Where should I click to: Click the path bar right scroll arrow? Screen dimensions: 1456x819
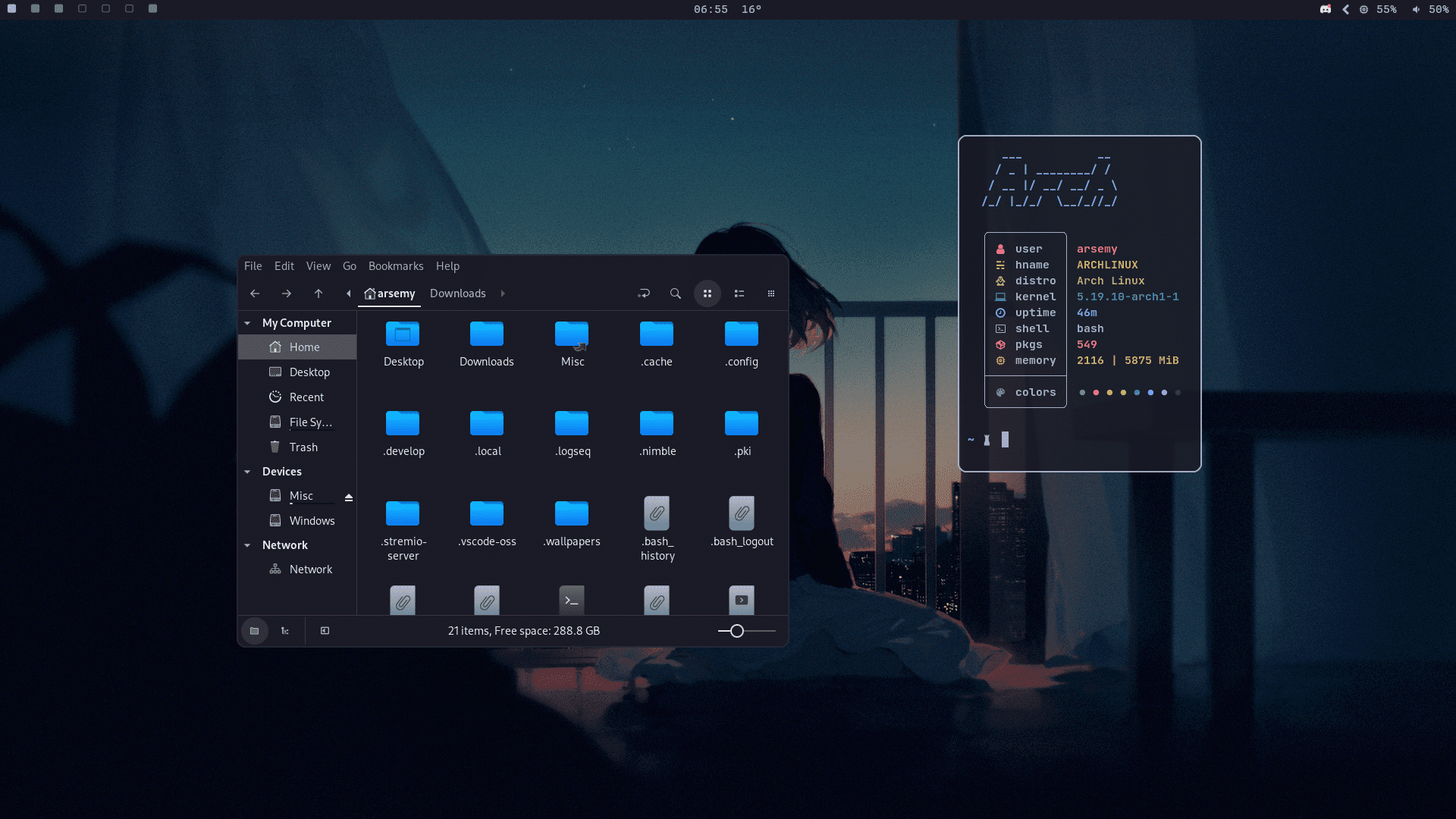click(x=503, y=293)
